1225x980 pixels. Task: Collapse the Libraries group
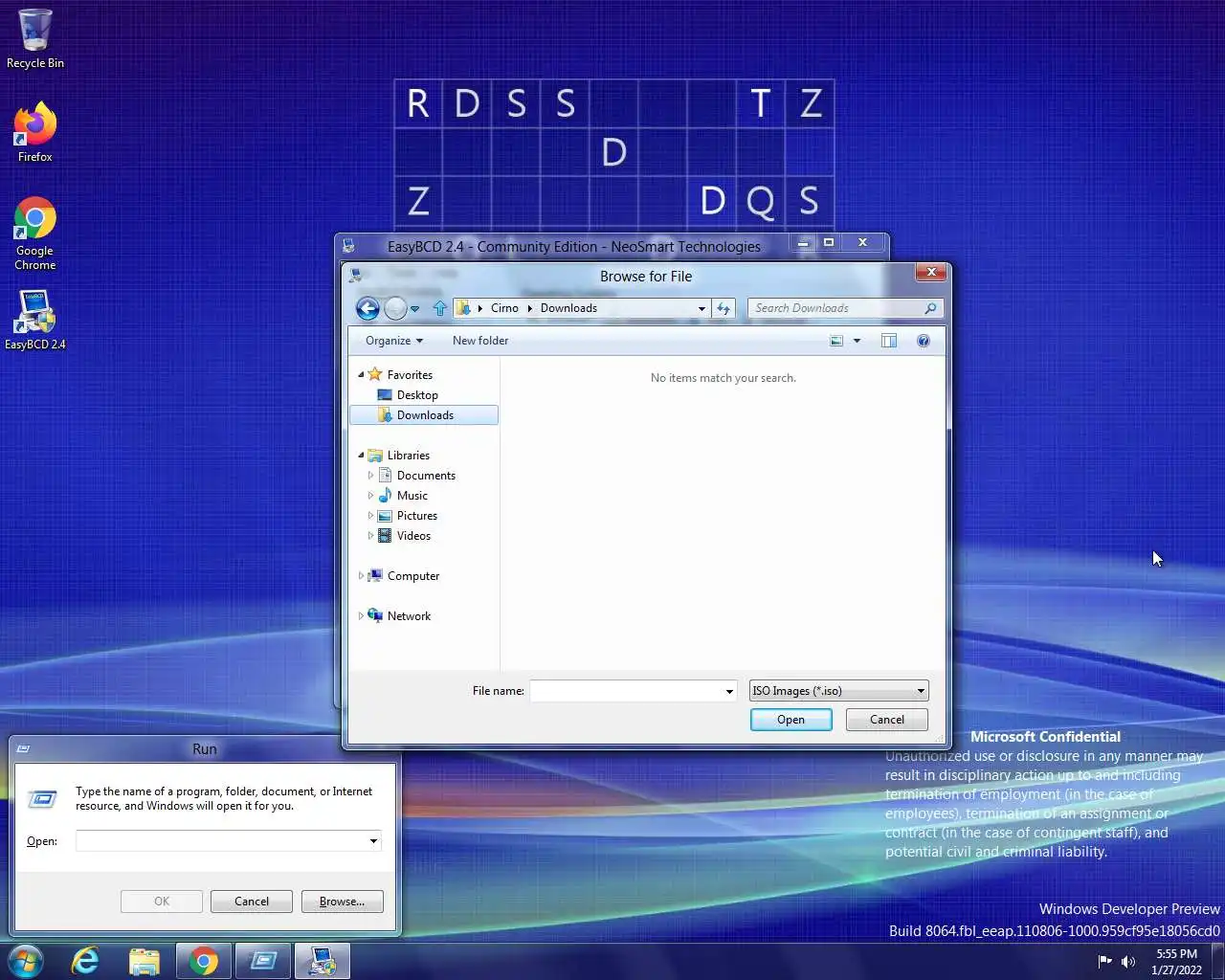pos(361,456)
